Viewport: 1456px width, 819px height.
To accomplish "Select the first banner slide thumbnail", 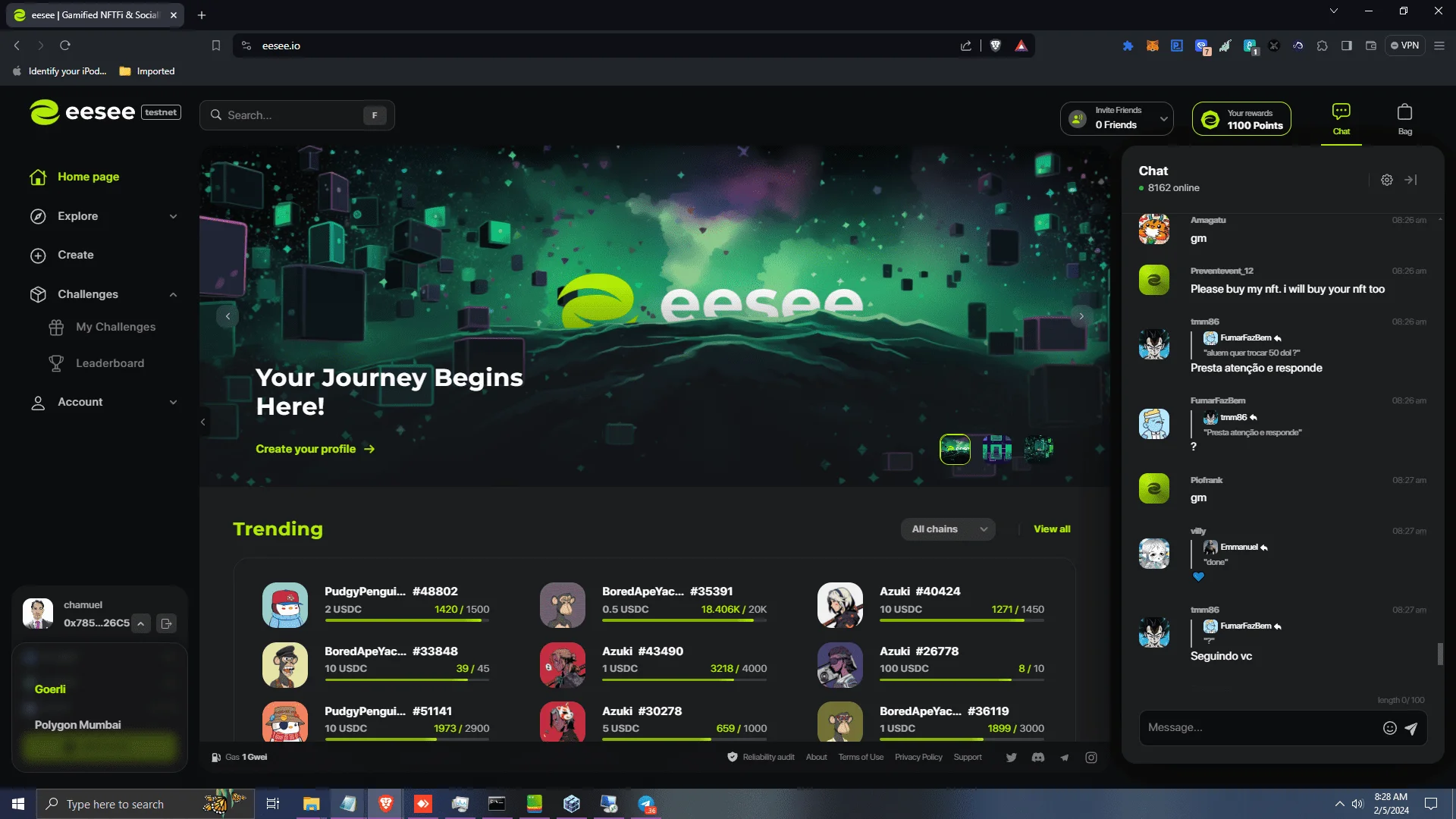I will 955,449.
